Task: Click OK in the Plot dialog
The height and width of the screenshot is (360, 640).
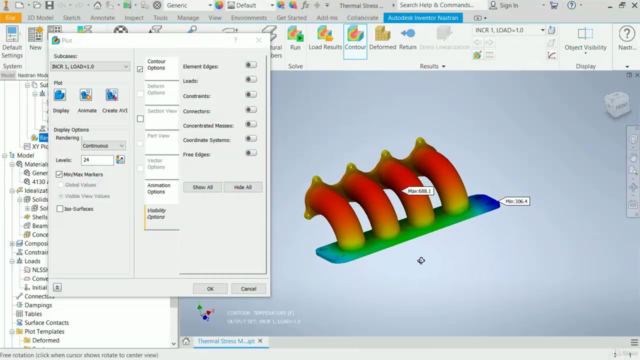Action: coord(210,289)
